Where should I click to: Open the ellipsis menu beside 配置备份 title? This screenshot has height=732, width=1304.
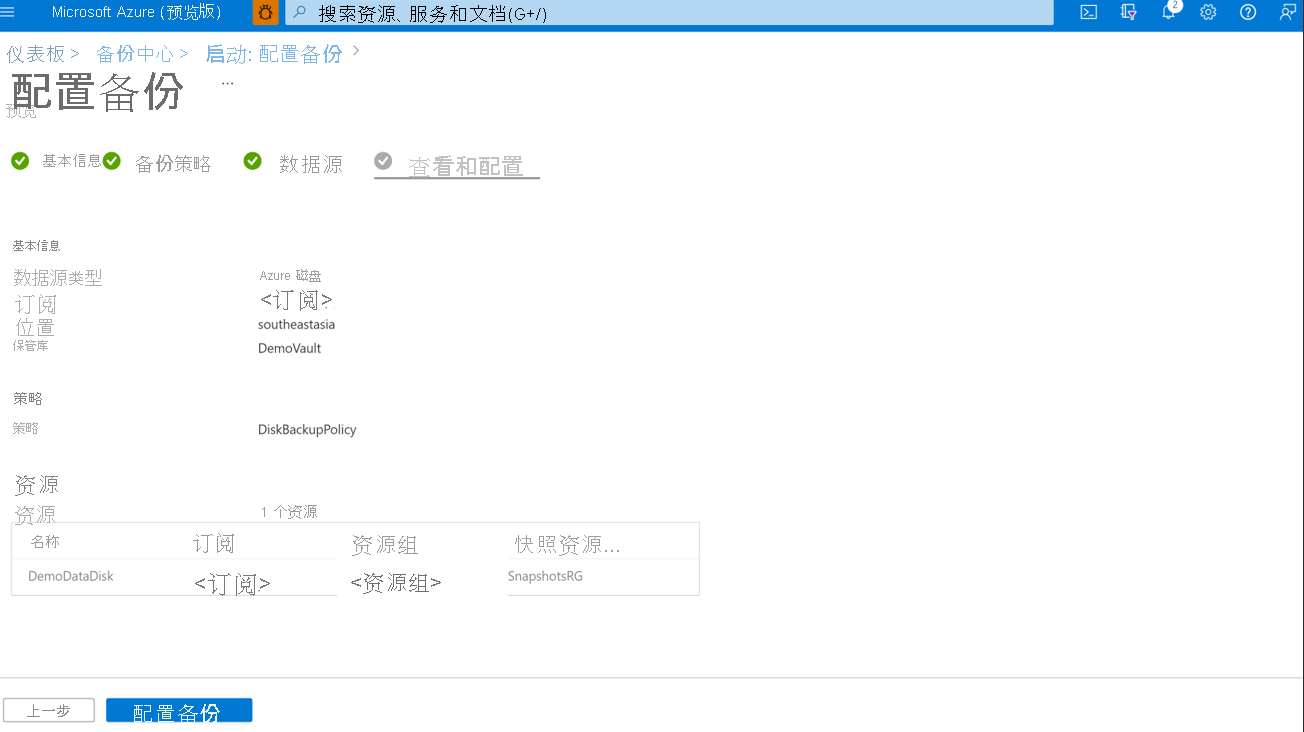[228, 83]
